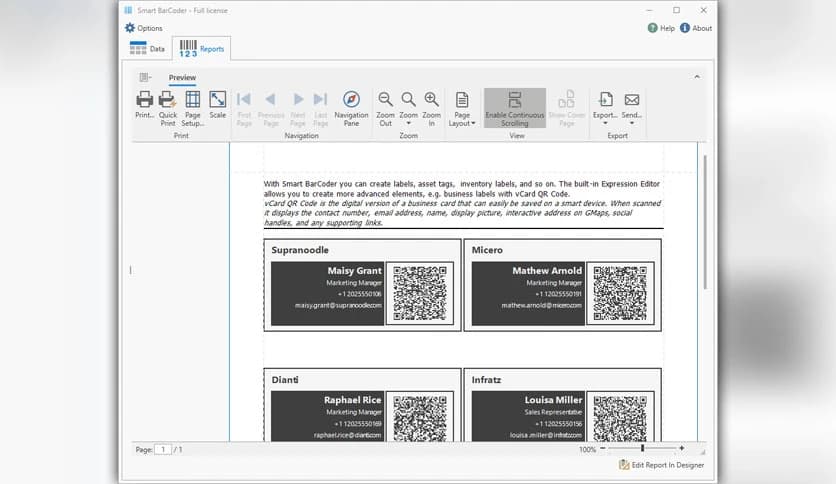Select the Preview ribbon tab
Image resolution: width=836 pixels, height=484 pixels.
point(182,77)
